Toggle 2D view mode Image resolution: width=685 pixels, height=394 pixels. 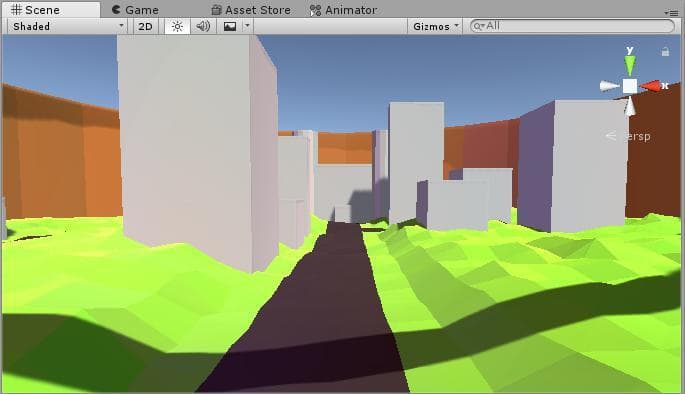click(x=145, y=26)
